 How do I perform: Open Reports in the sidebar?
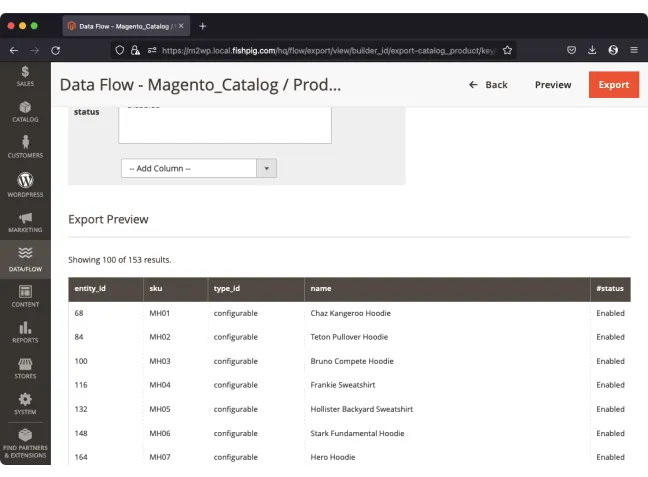coord(25,332)
